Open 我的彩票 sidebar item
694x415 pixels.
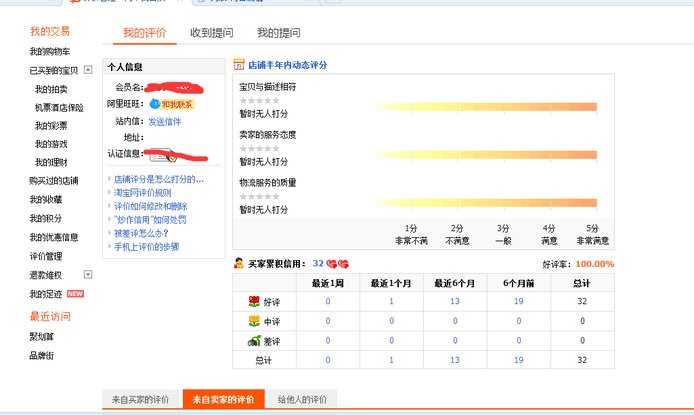[x=51, y=126]
